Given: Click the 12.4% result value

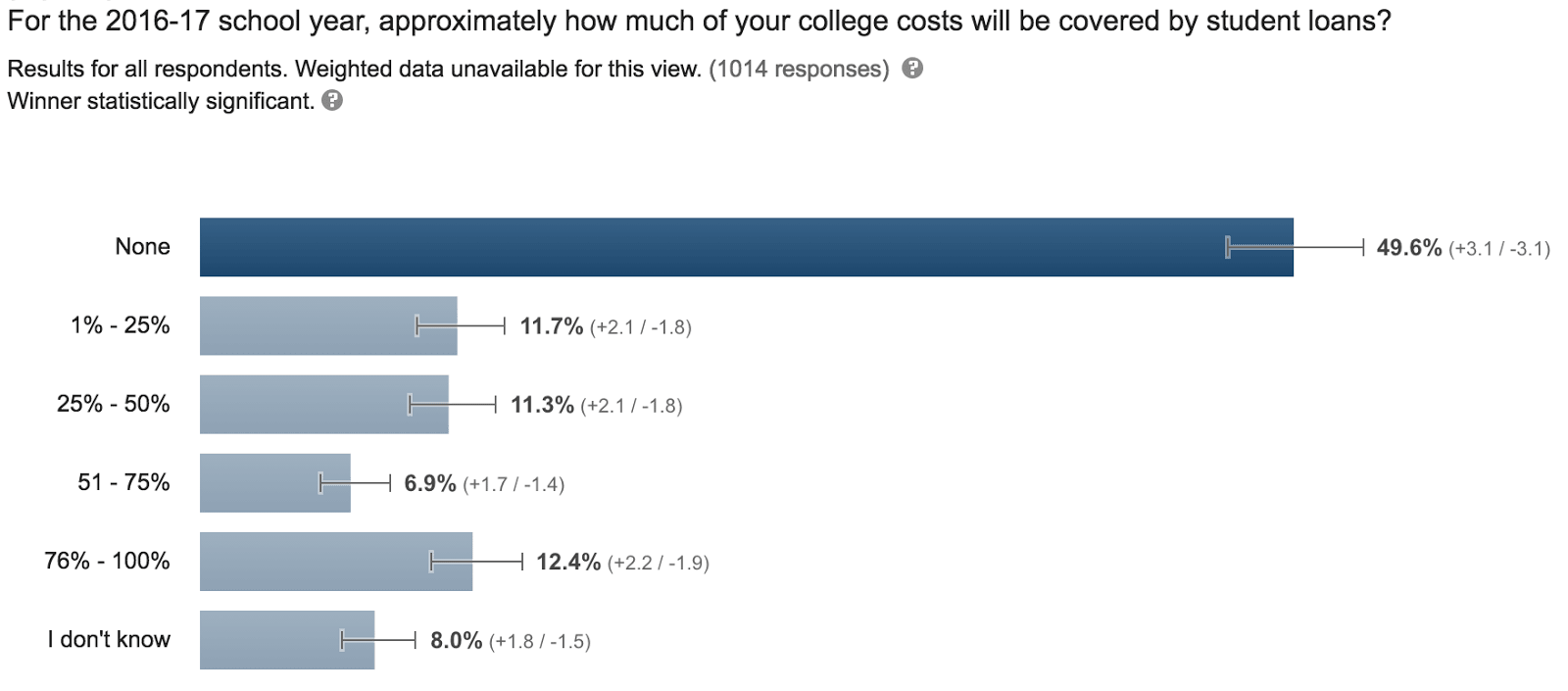Looking at the screenshot, I should pyautogui.click(x=567, y=562).
